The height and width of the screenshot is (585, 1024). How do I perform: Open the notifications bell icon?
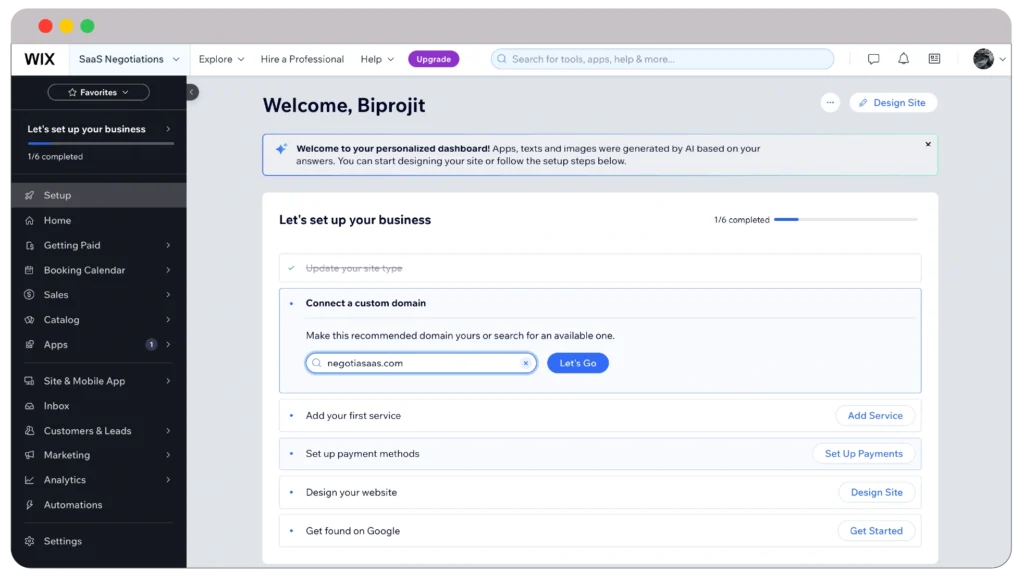coord(903,59)
